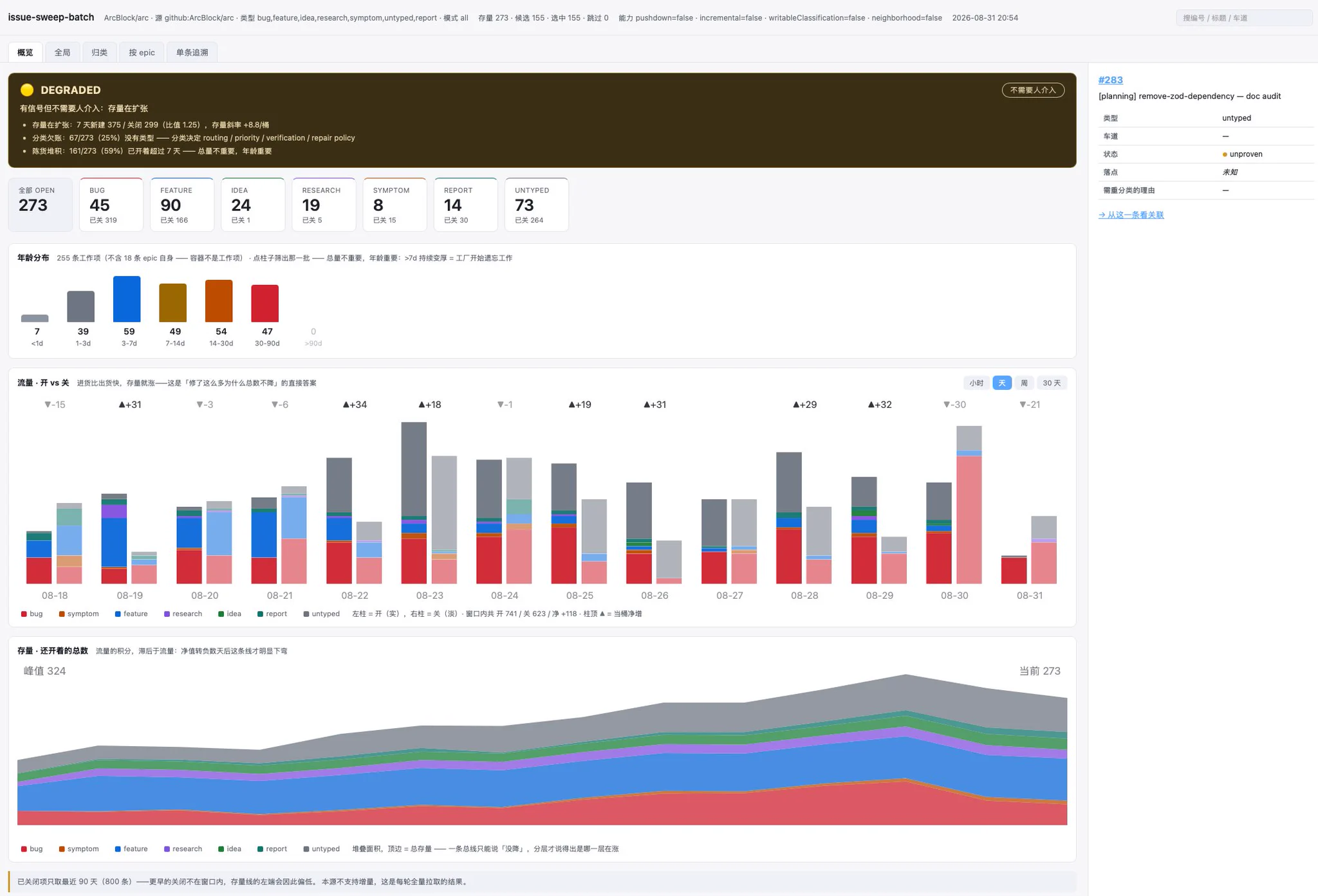Open the 单条追溯 tab
The width and height of the screenshot is (1318, 896).
pos(192,53)
